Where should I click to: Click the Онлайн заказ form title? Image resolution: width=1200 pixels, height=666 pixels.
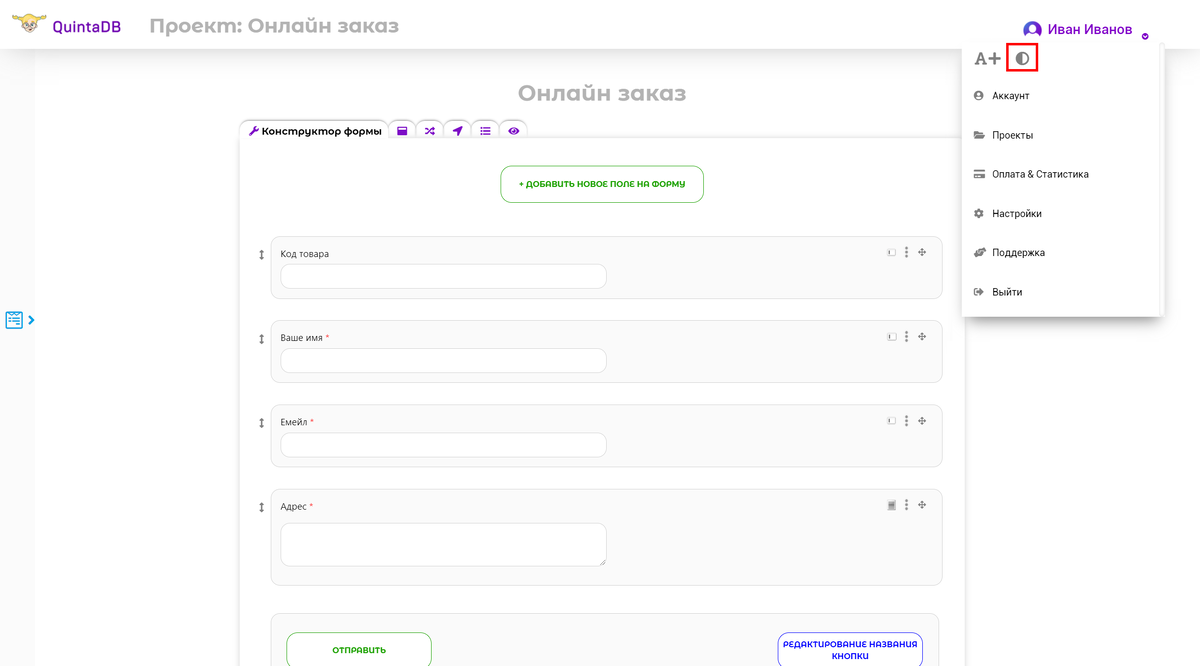coord(602,93)
